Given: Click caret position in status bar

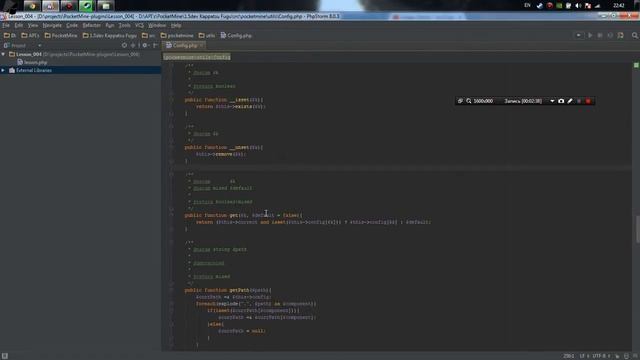Looking at the screenshot, I should 569,356.
